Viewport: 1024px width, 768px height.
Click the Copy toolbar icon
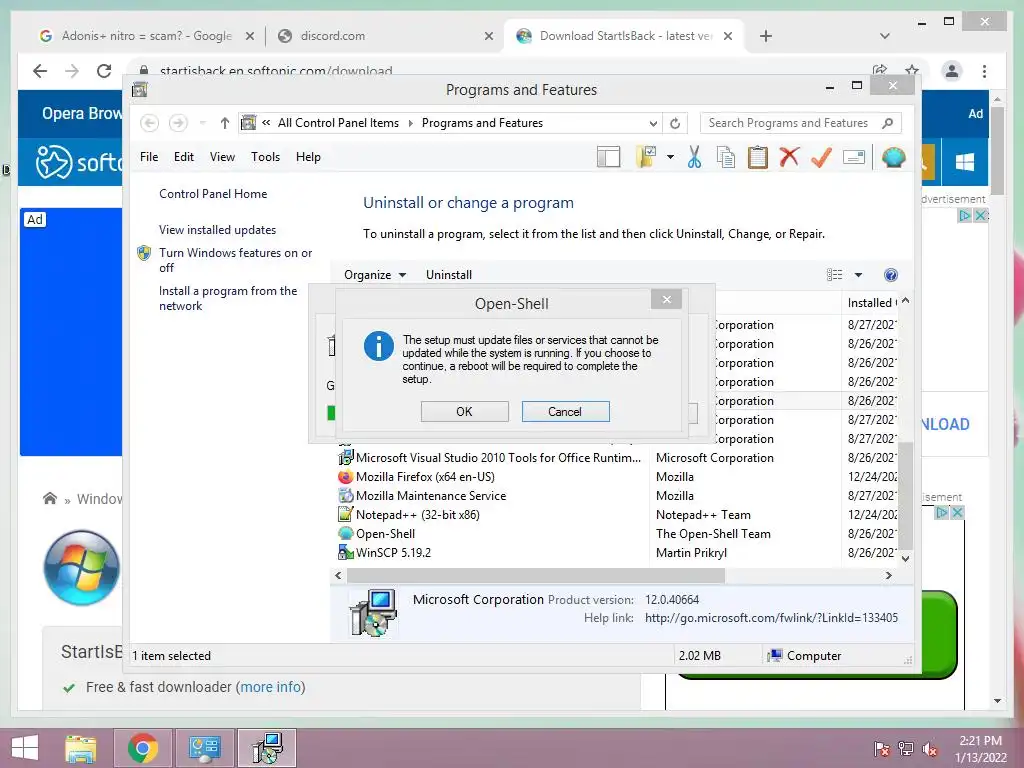pos(726,157)
